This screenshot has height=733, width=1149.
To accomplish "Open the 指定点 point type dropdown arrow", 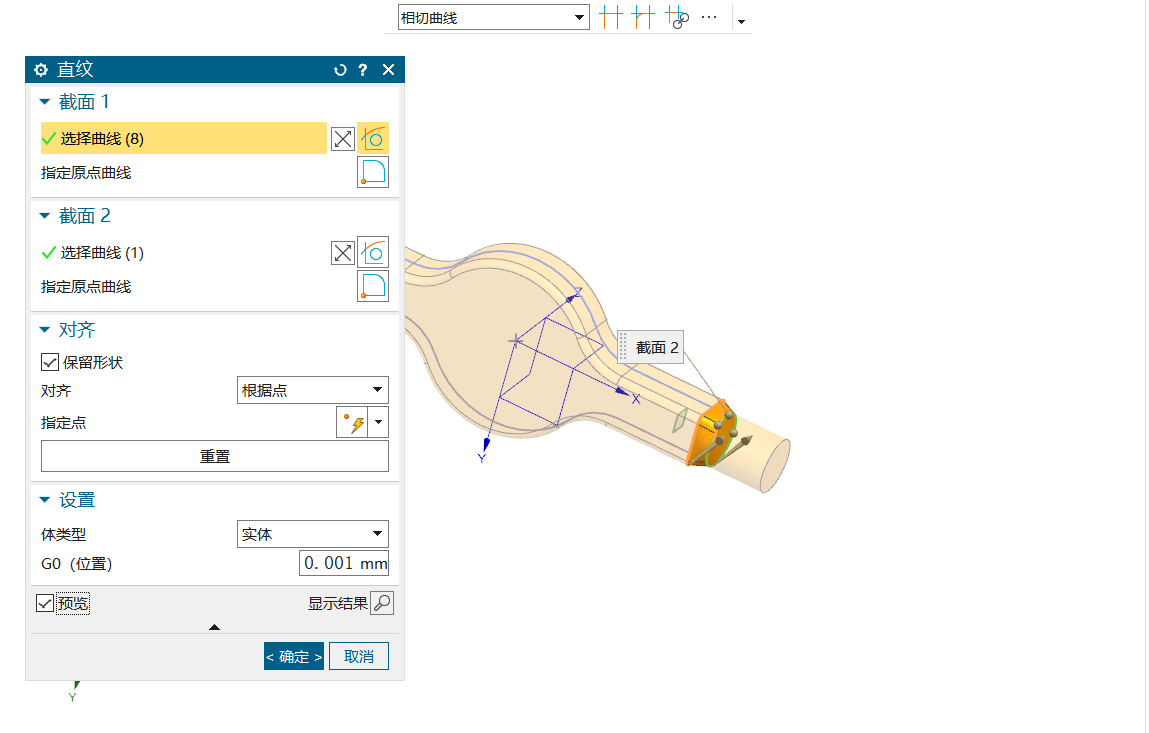I will pyautogui.click(x=379, y=422).
